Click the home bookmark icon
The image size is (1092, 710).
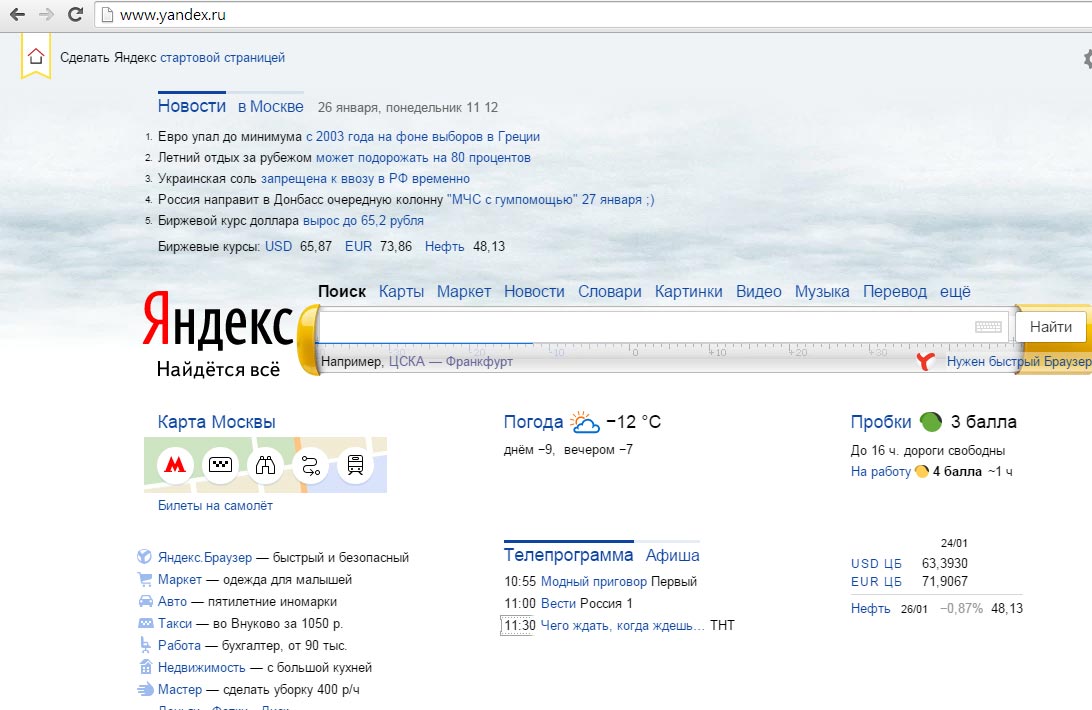tap(36, 56)
